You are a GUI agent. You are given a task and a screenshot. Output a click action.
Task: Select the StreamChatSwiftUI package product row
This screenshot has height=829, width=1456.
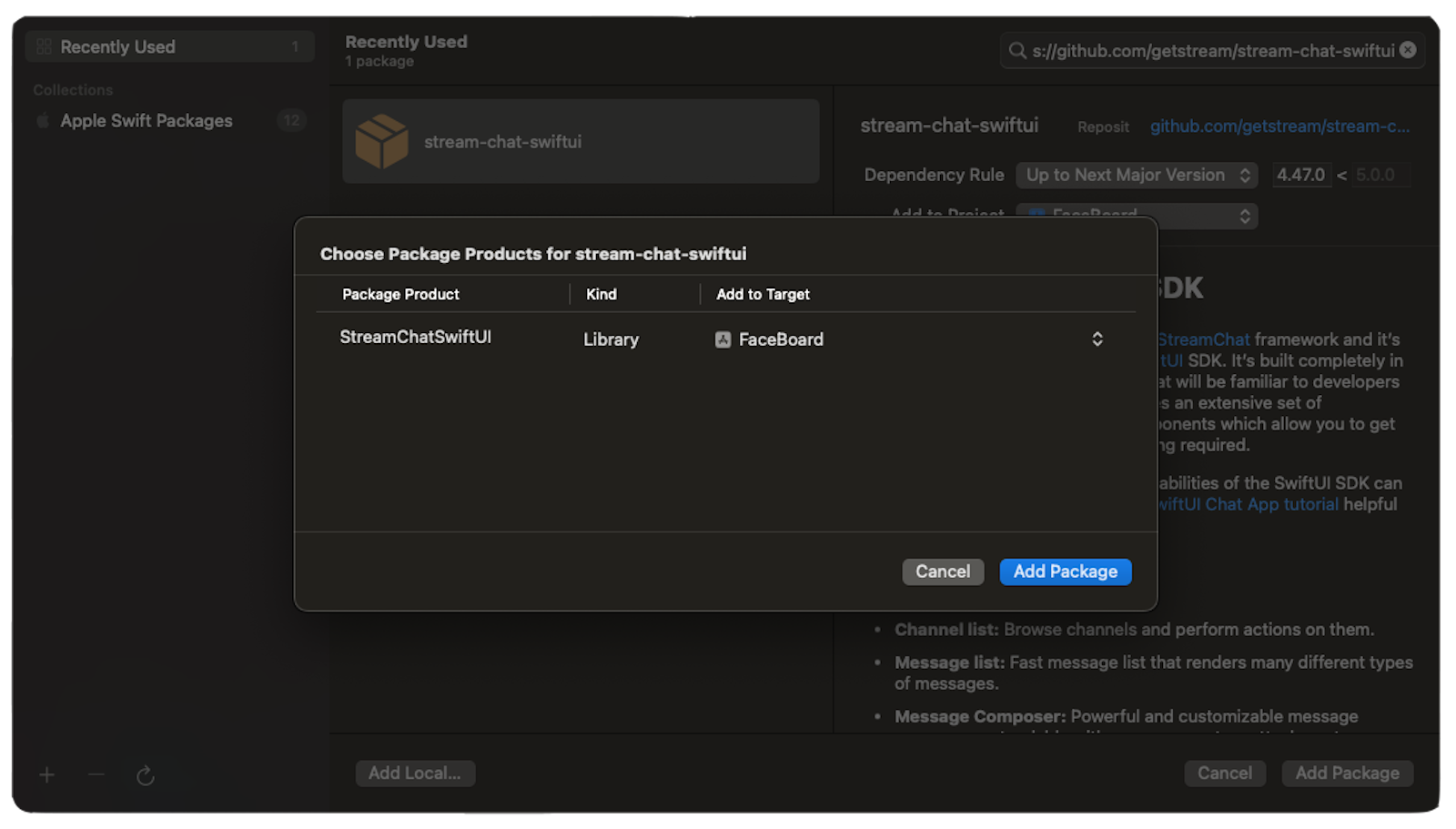pos(416,338)
